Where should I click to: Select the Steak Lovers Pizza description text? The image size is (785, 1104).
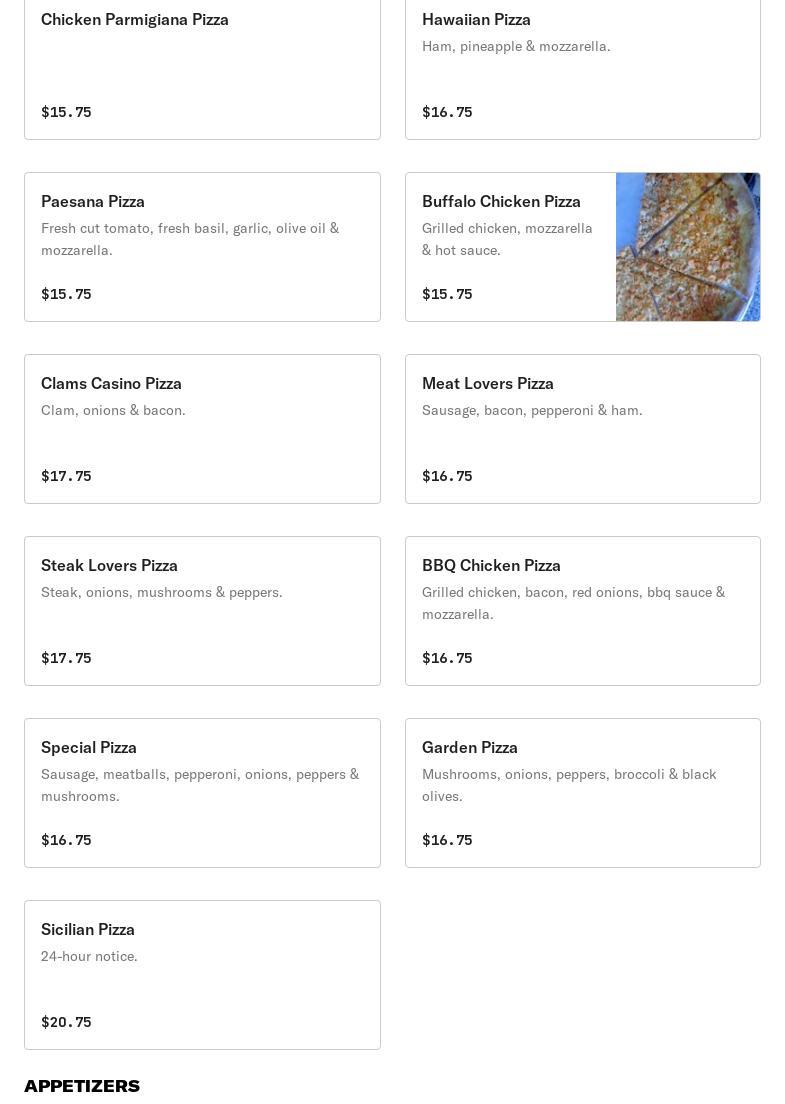click(162, 592)
